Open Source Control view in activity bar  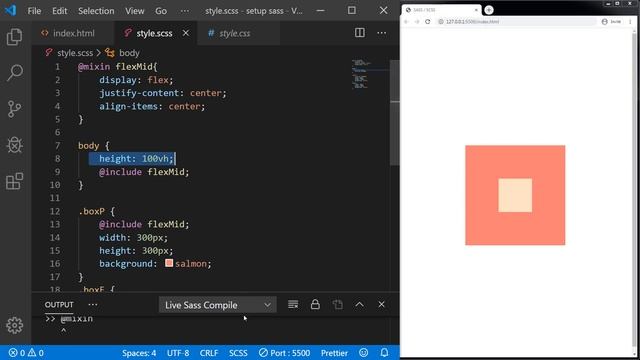[15, 109]
